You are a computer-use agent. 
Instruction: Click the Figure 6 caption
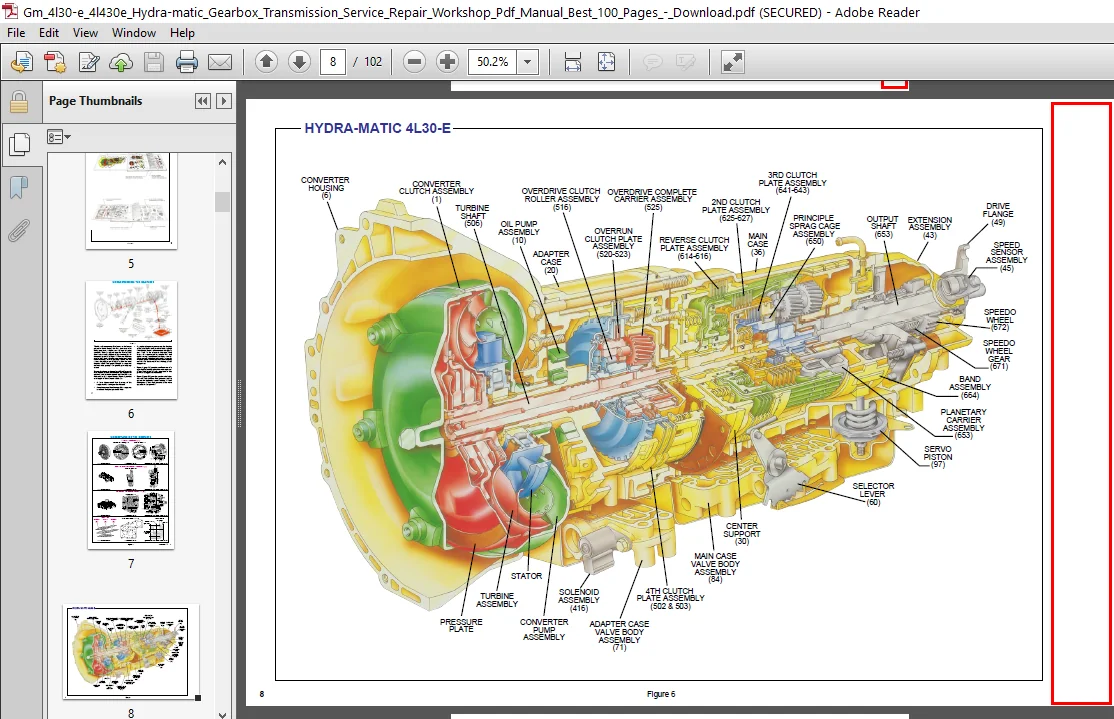tap(661, 694)
